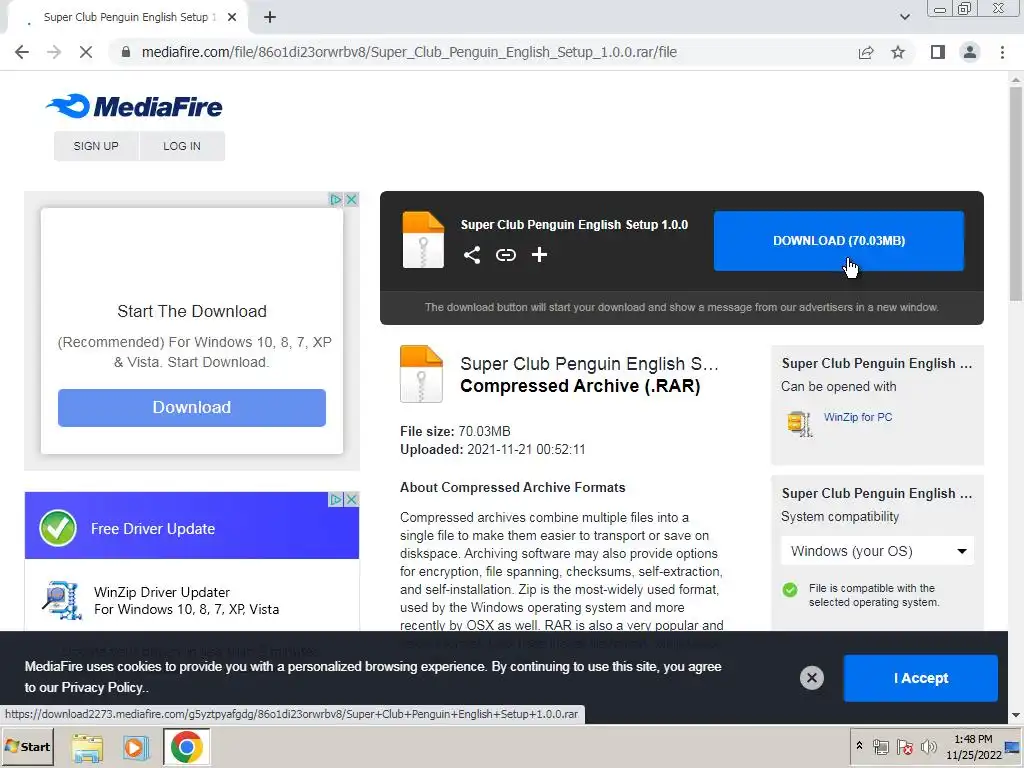Screen dimensions: 1024x768
Task: Click the Chrome taskbar icon
Action: (186, 747)
